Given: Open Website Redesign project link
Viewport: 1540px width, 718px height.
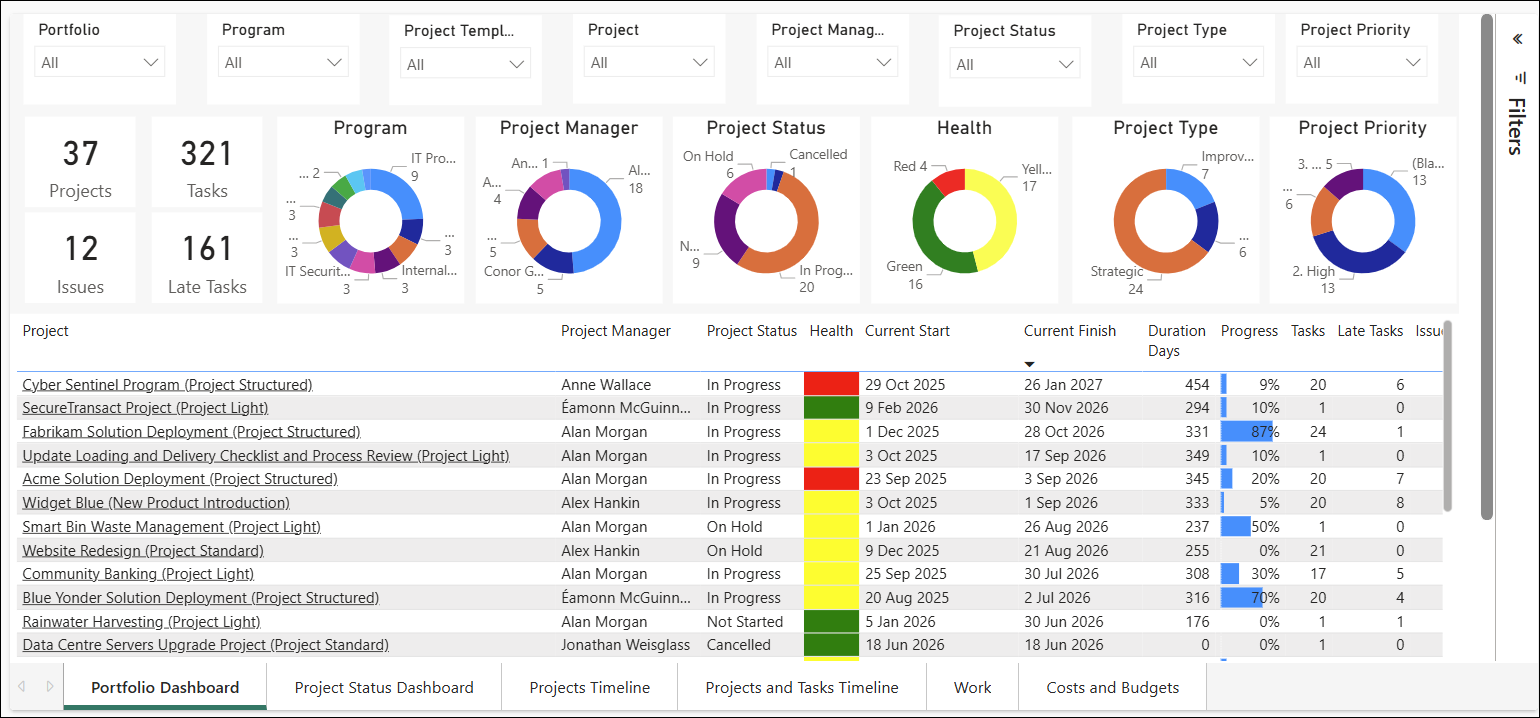Looking at the screenshot, I should (143, 550).
